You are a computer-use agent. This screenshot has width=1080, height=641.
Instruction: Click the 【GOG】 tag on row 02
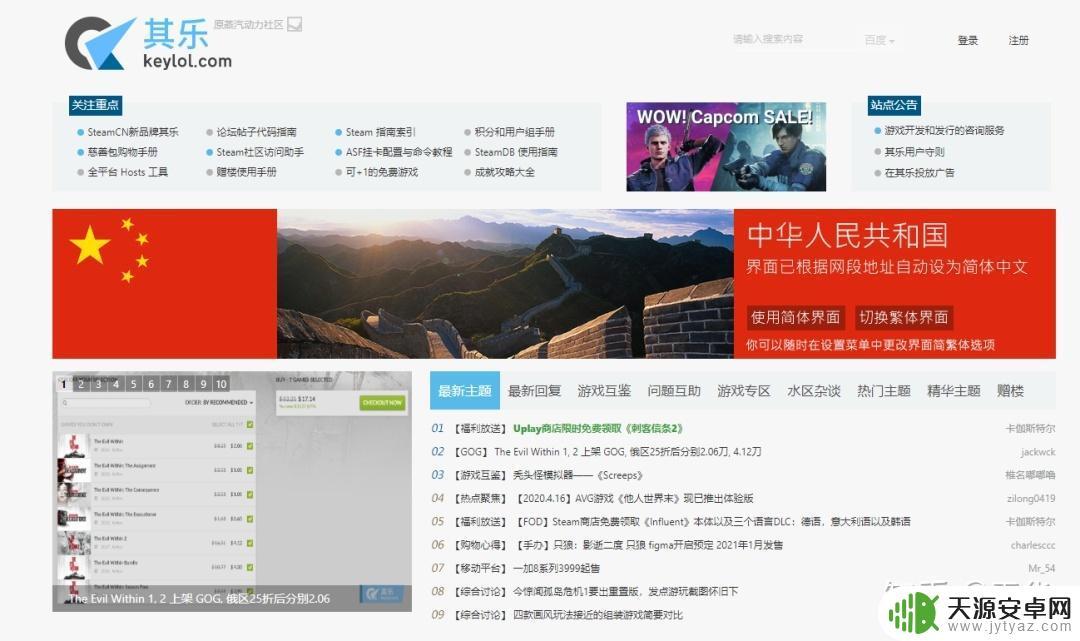(x=470, y=452)
